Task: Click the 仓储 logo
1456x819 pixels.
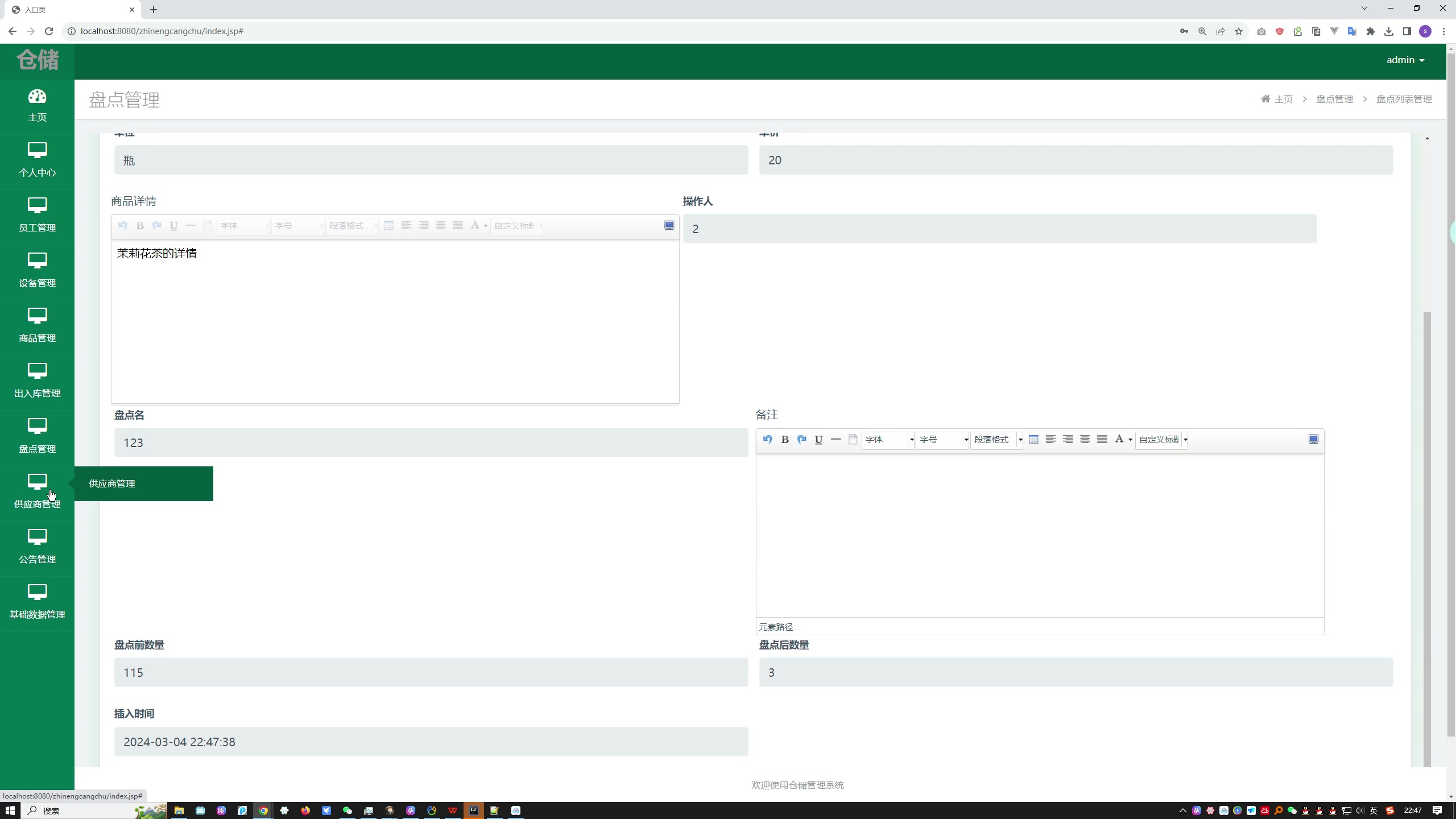Action: point(38,60)
